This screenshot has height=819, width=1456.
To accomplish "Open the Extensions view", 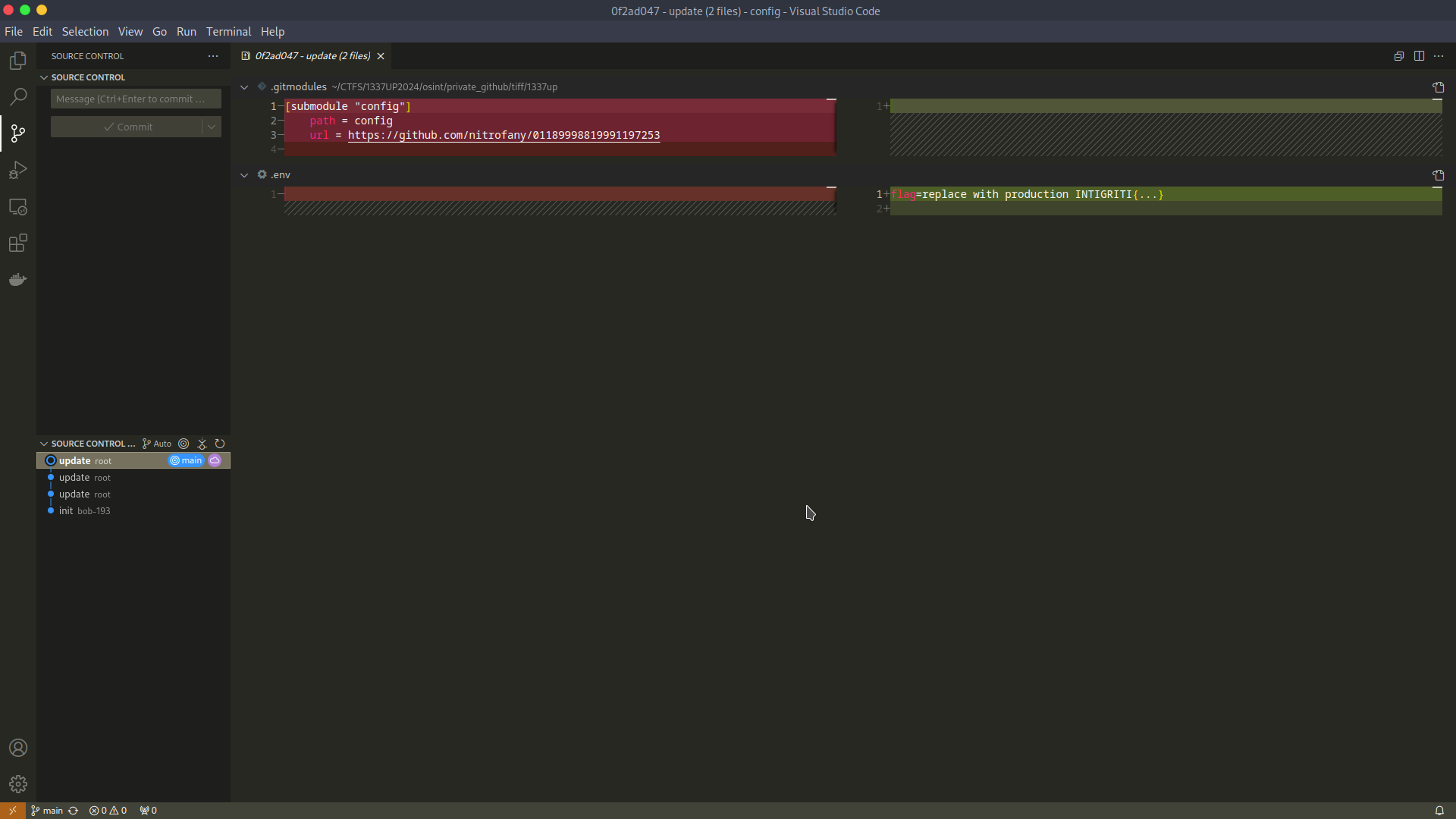I will click(x=18, y=243).
